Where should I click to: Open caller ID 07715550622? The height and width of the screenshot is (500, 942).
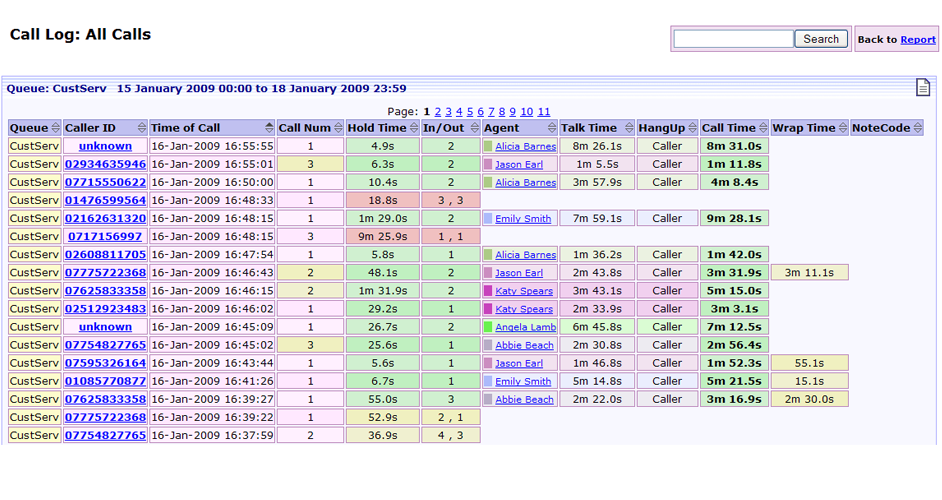pos(105,182)
